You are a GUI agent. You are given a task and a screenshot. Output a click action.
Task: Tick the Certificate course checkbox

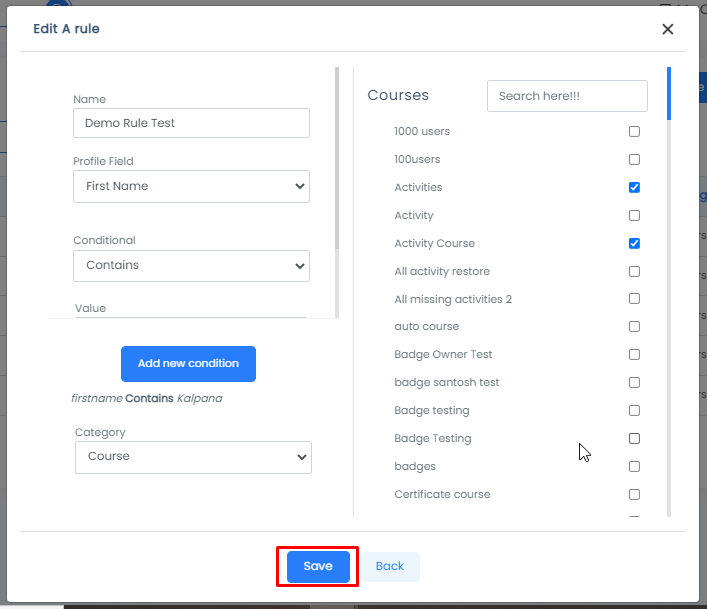coord(634,495)
